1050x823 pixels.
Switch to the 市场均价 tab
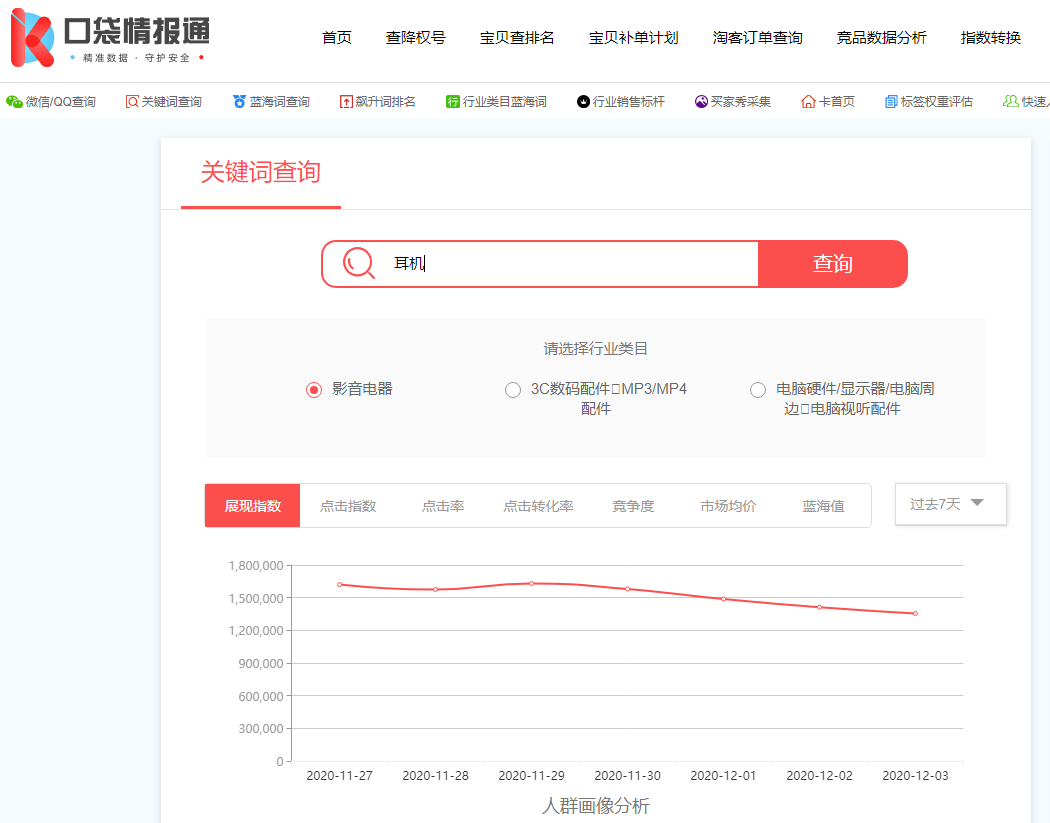tap(728, 506)
